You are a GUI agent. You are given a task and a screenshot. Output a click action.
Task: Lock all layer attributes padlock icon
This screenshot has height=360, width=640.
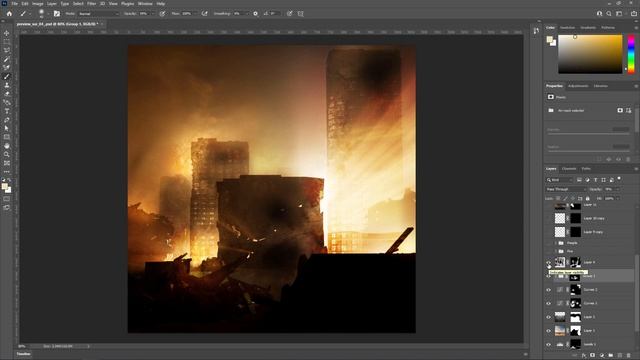[x=588, y=198]
